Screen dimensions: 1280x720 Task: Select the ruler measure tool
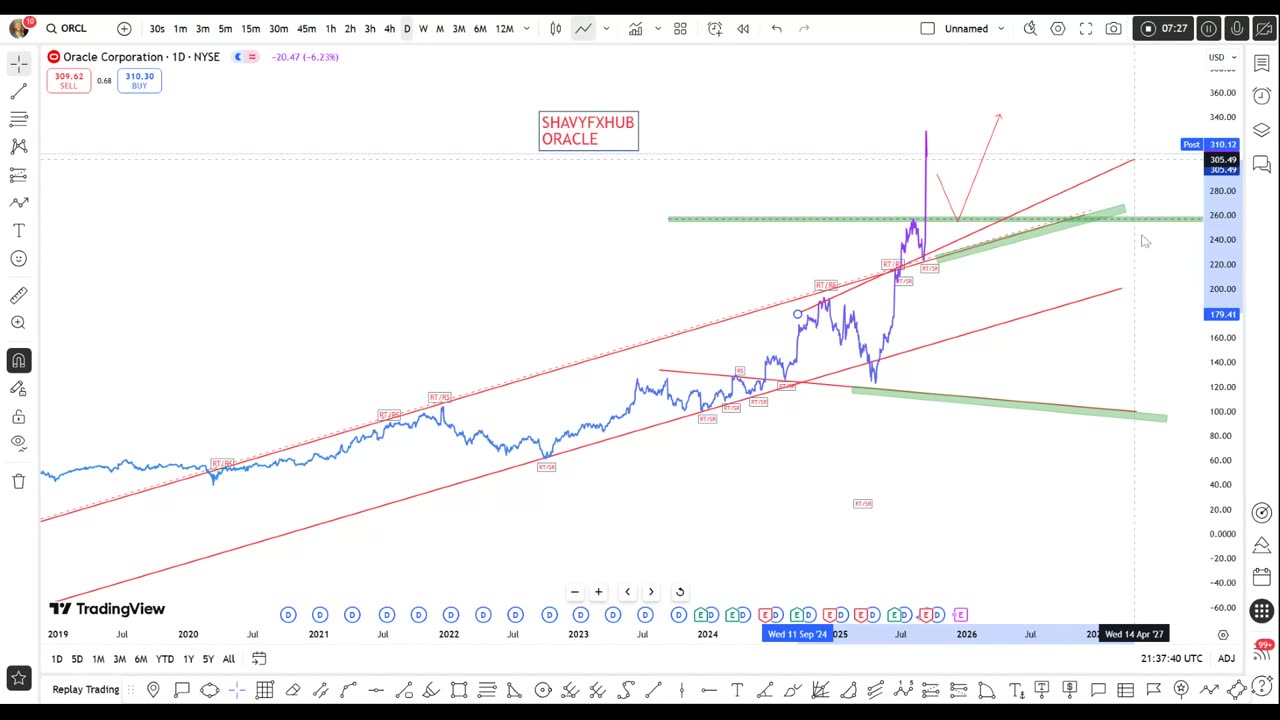(x=18, y=295)
